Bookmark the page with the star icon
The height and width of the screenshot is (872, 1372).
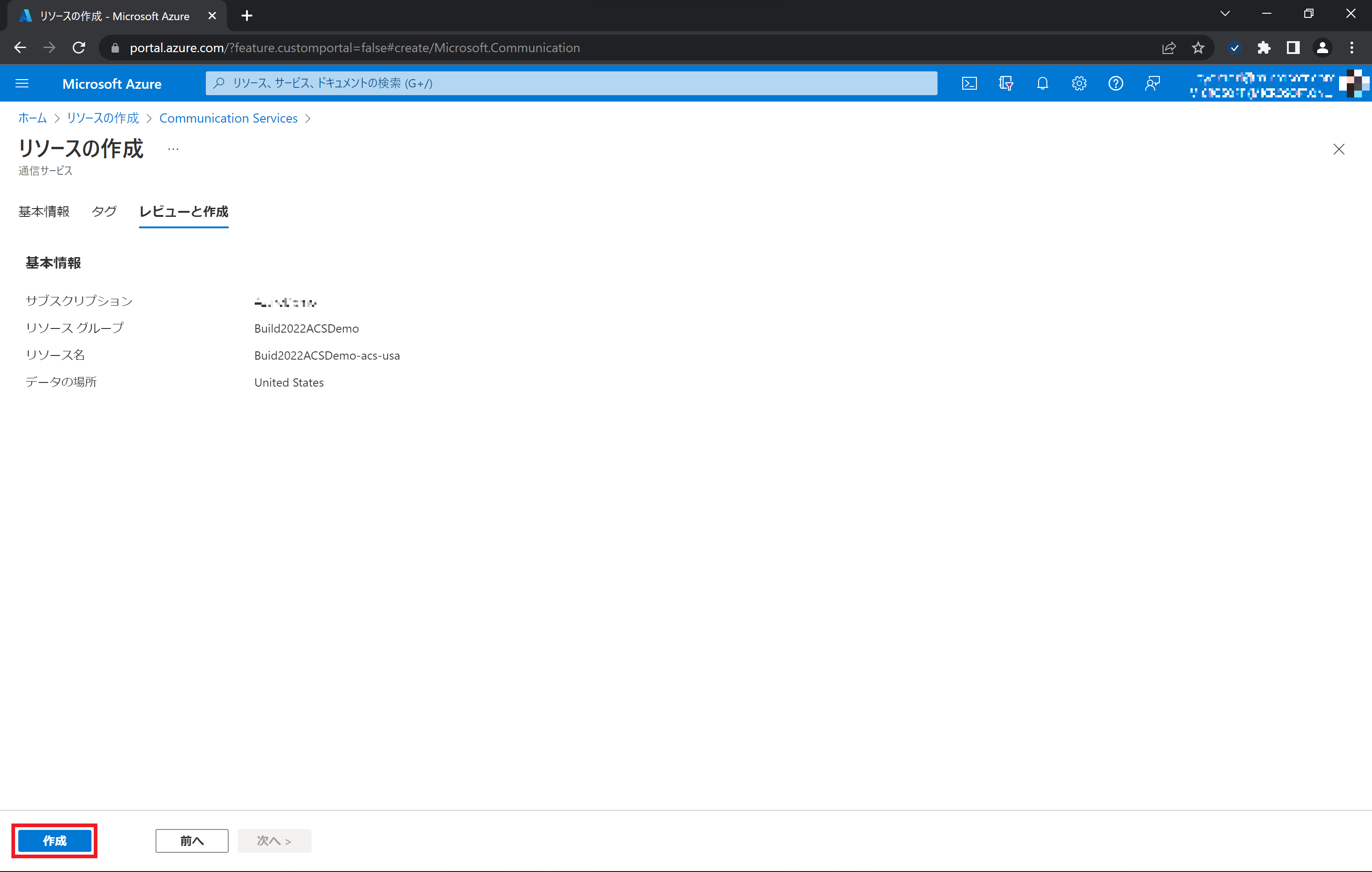[x=1198, y=48]
